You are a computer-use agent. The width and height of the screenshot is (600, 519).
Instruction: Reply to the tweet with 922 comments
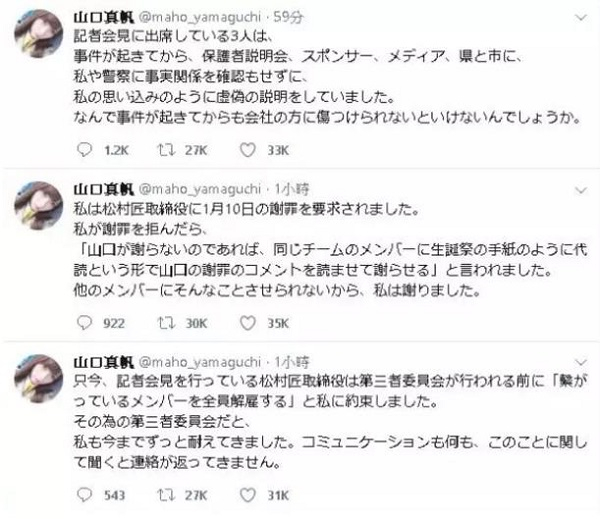click(x=85, y=323)
